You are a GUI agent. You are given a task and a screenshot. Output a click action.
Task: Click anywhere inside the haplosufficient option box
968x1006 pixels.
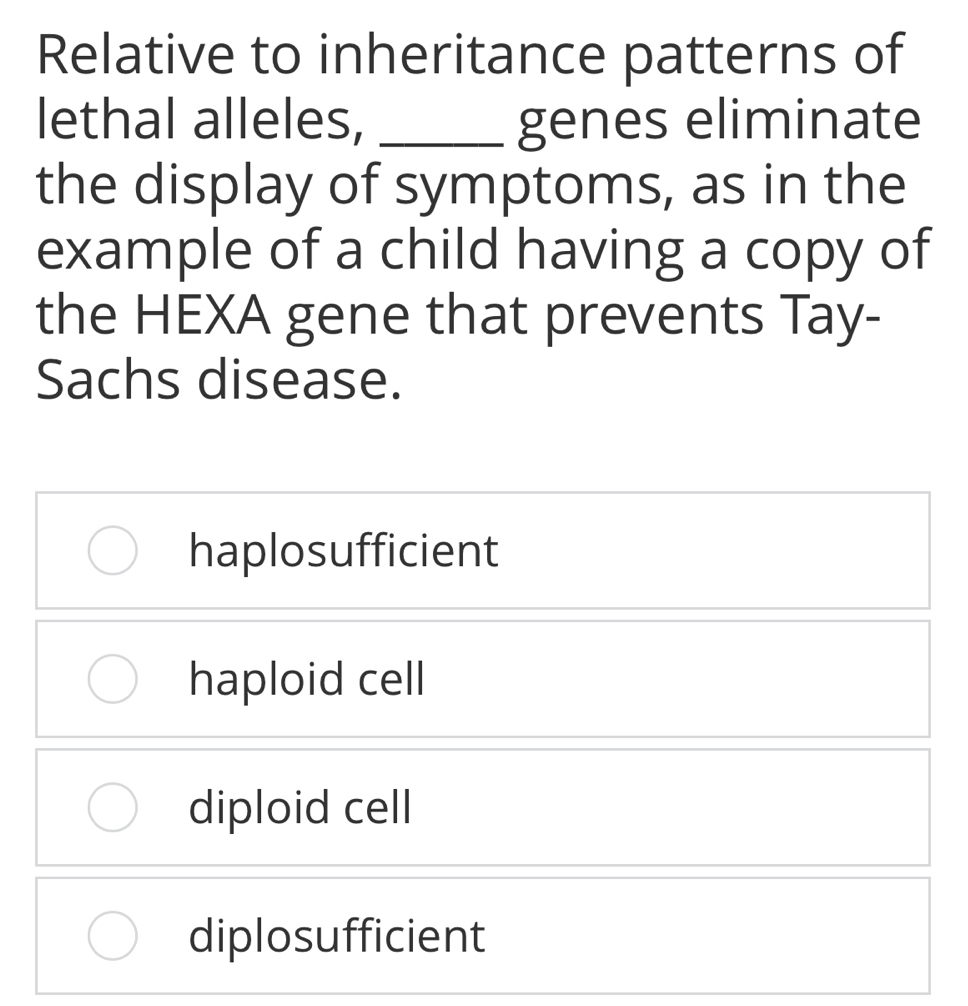[483, 550]
